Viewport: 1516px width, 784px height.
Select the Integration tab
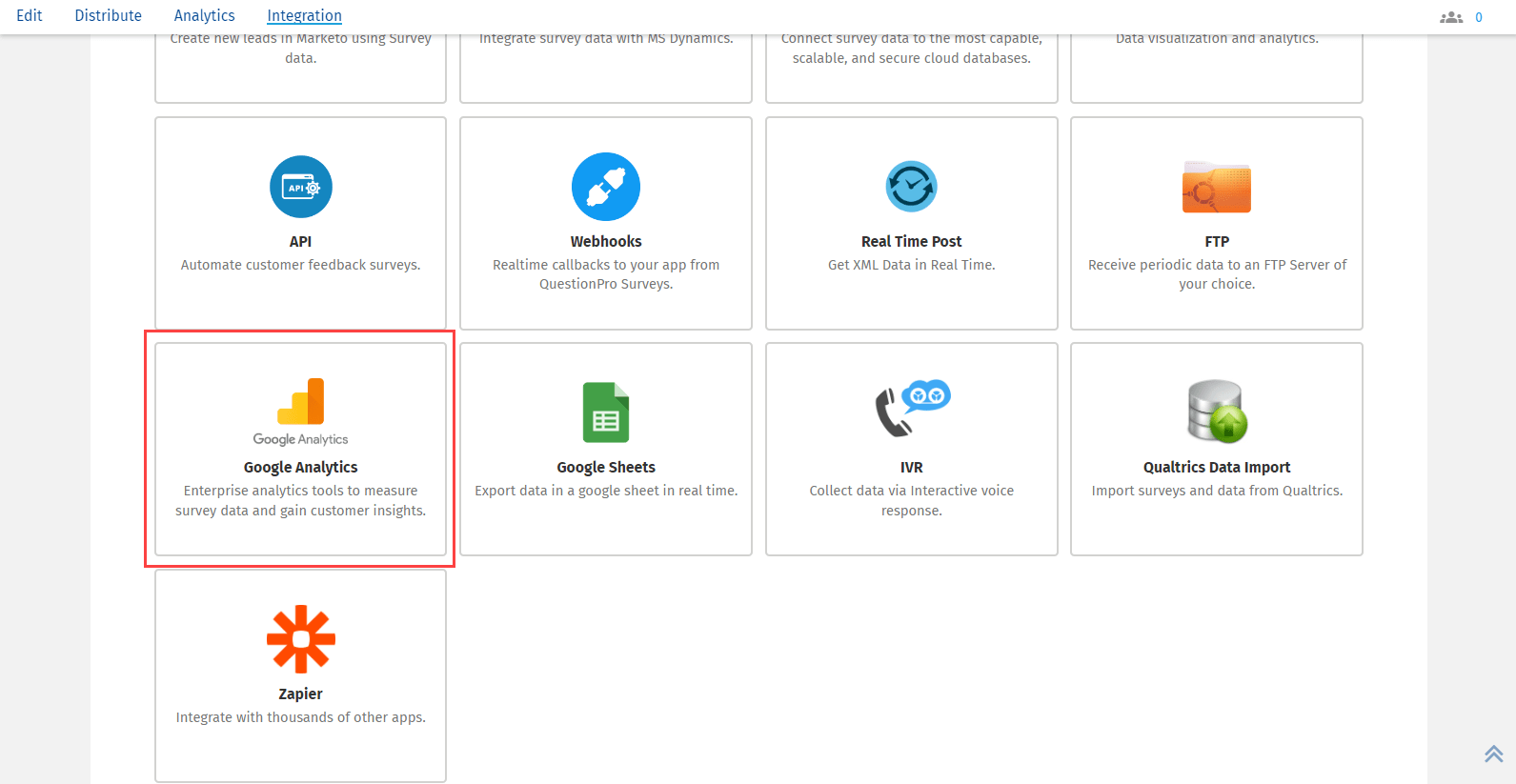click(304, 15)
